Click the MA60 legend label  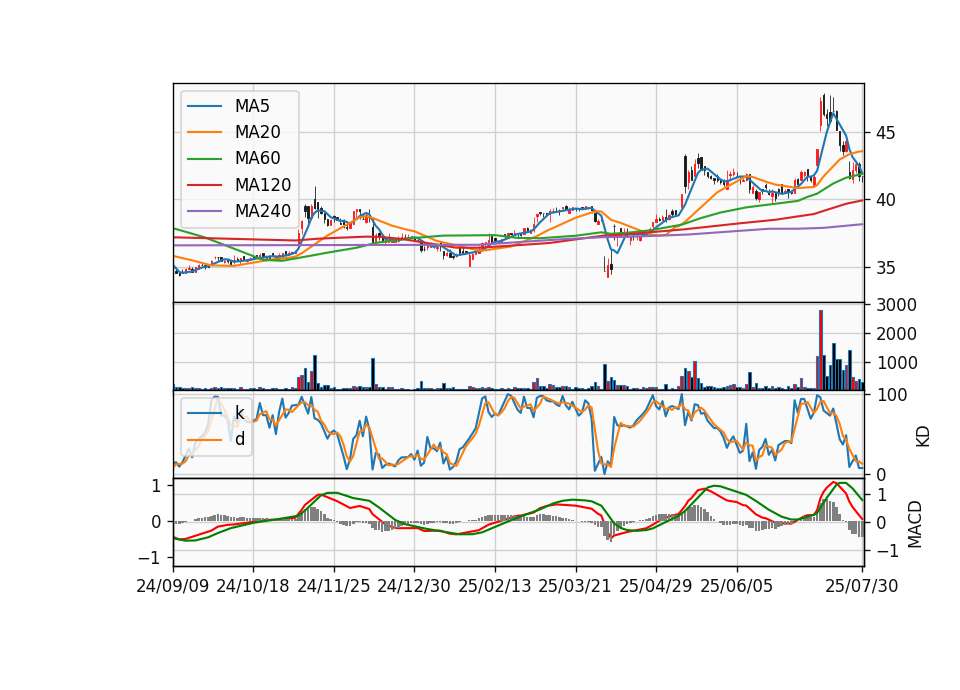click(x=257, y=159)
